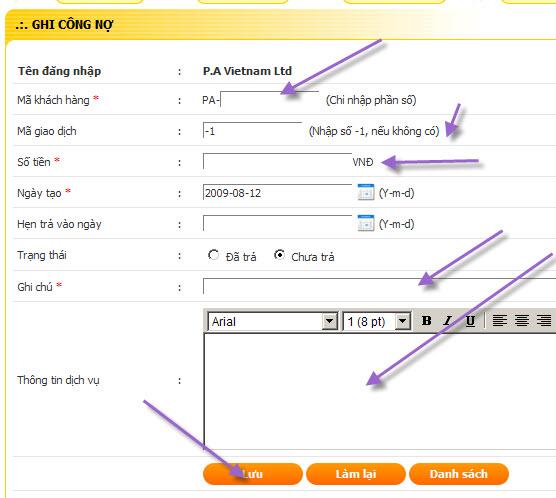
Task: Toggle Underline formatting in editor
Action: click(x=470, y=321)
